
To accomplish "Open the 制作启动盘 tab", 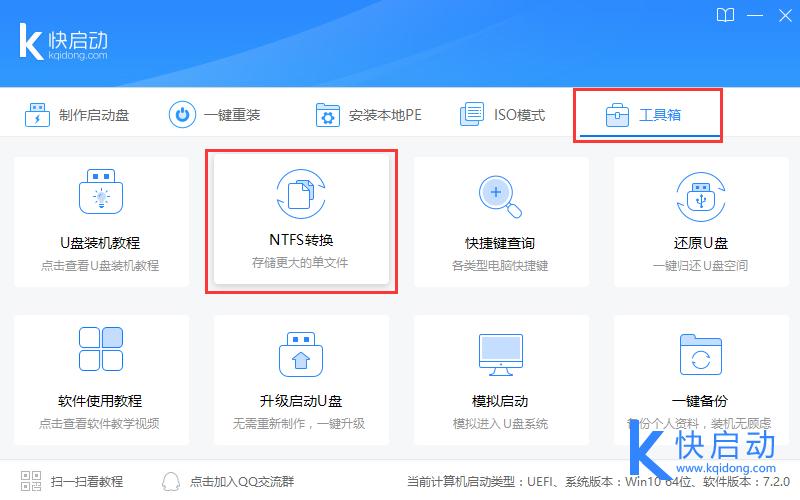I will point(77,115).
